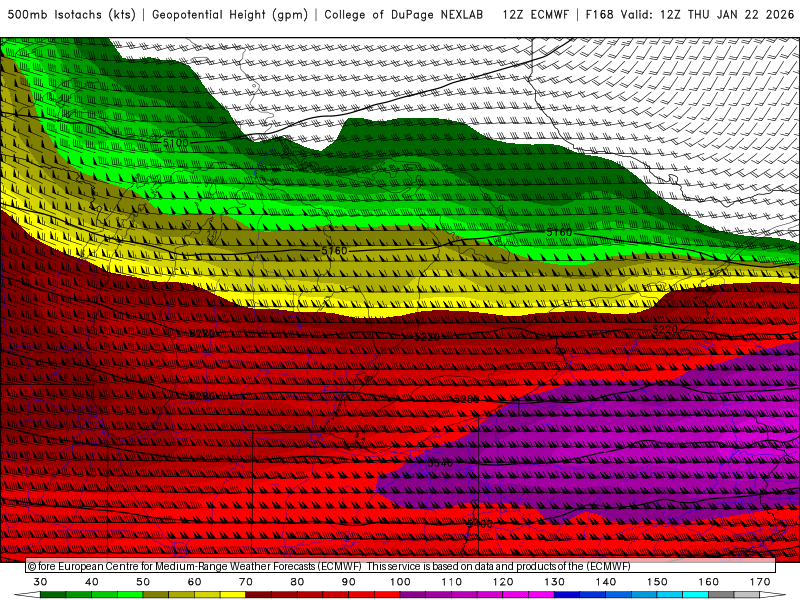800x600 pixels.
Task: Click the 160 label on the color scale
Action: pyautogui.click(x=708, y=582)
